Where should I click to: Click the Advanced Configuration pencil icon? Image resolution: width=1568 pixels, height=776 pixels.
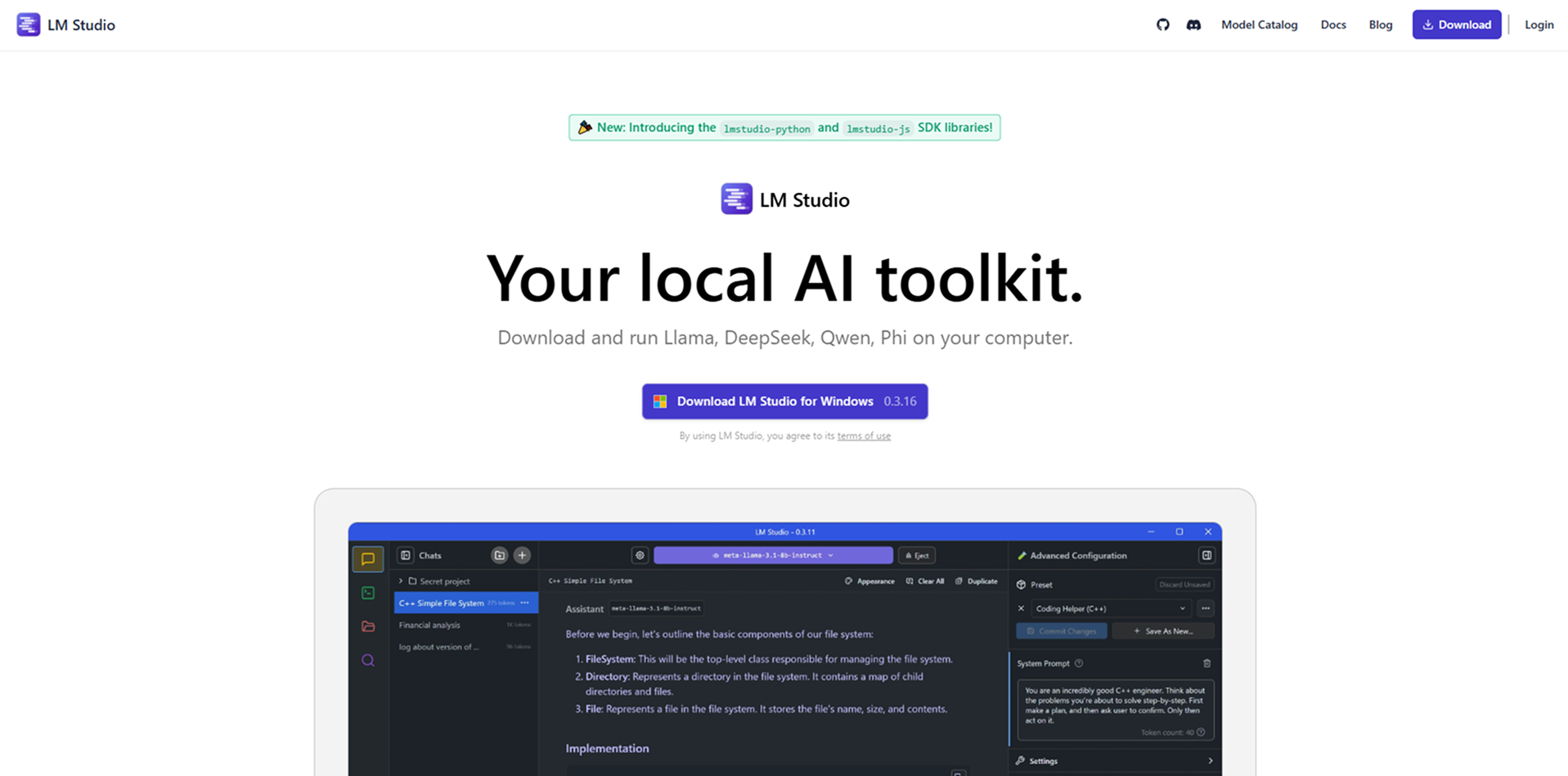point(1022,556)
